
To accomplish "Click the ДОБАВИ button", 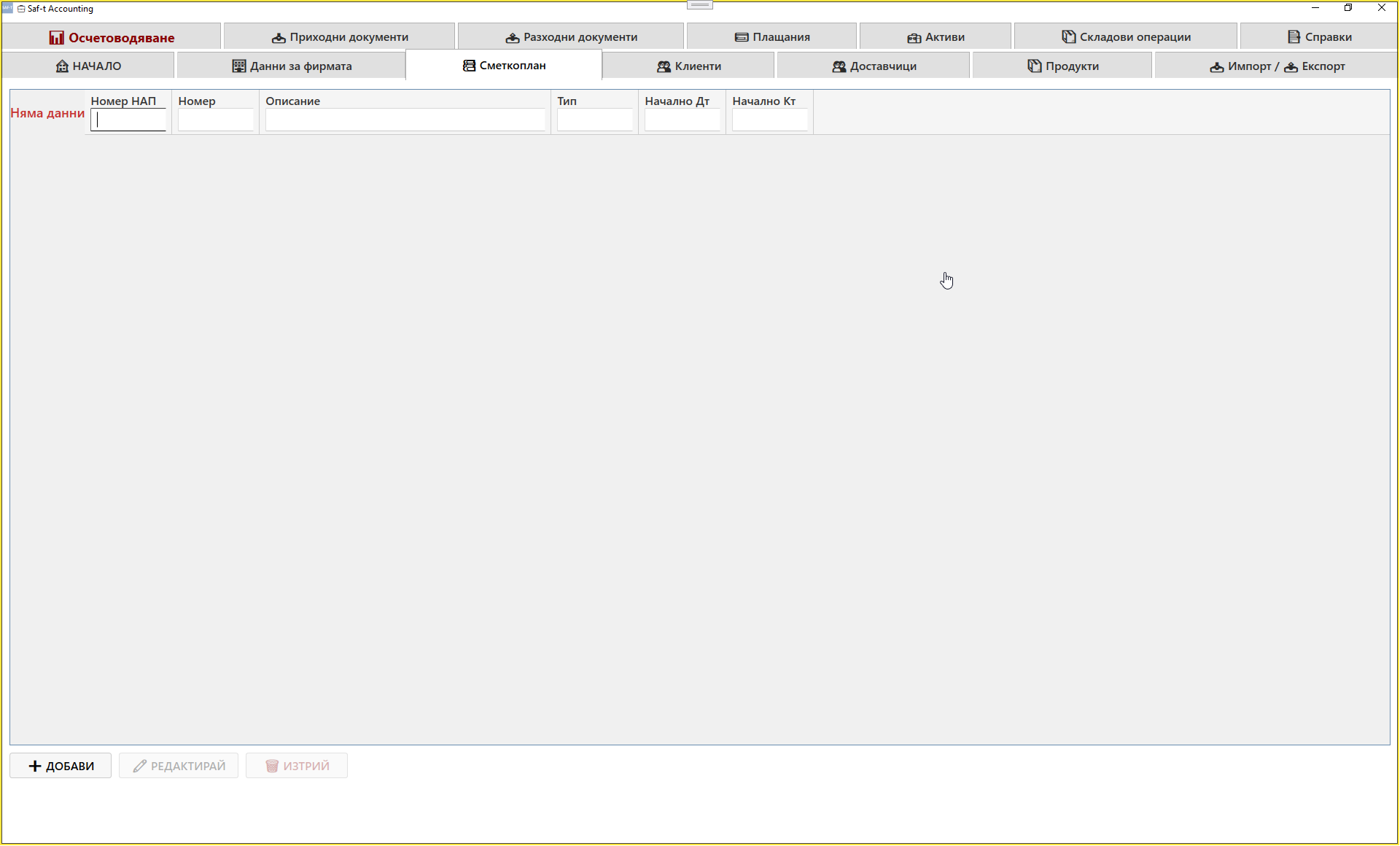I will coord(61,766).
